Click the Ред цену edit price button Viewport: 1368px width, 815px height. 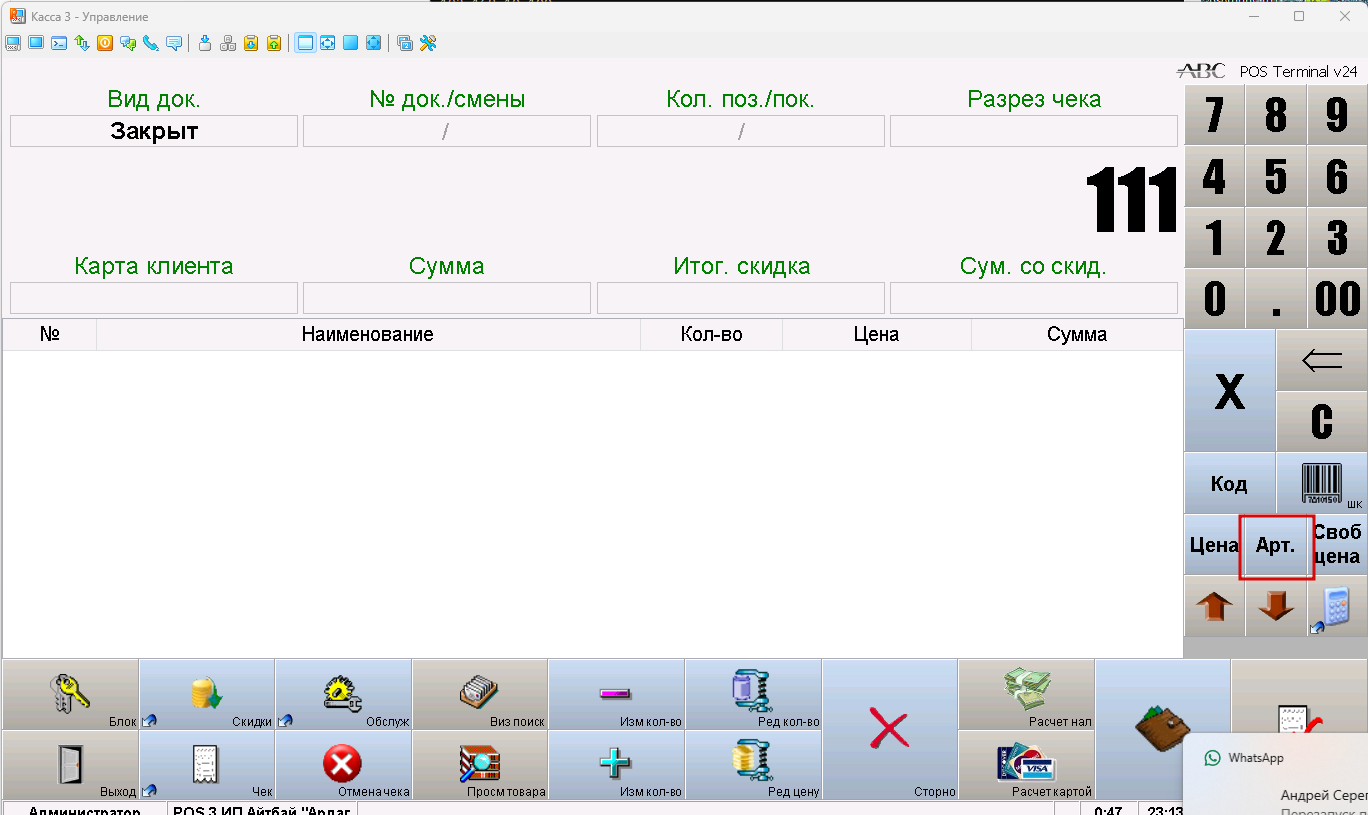pyautogui.click(x=753, y=765)
